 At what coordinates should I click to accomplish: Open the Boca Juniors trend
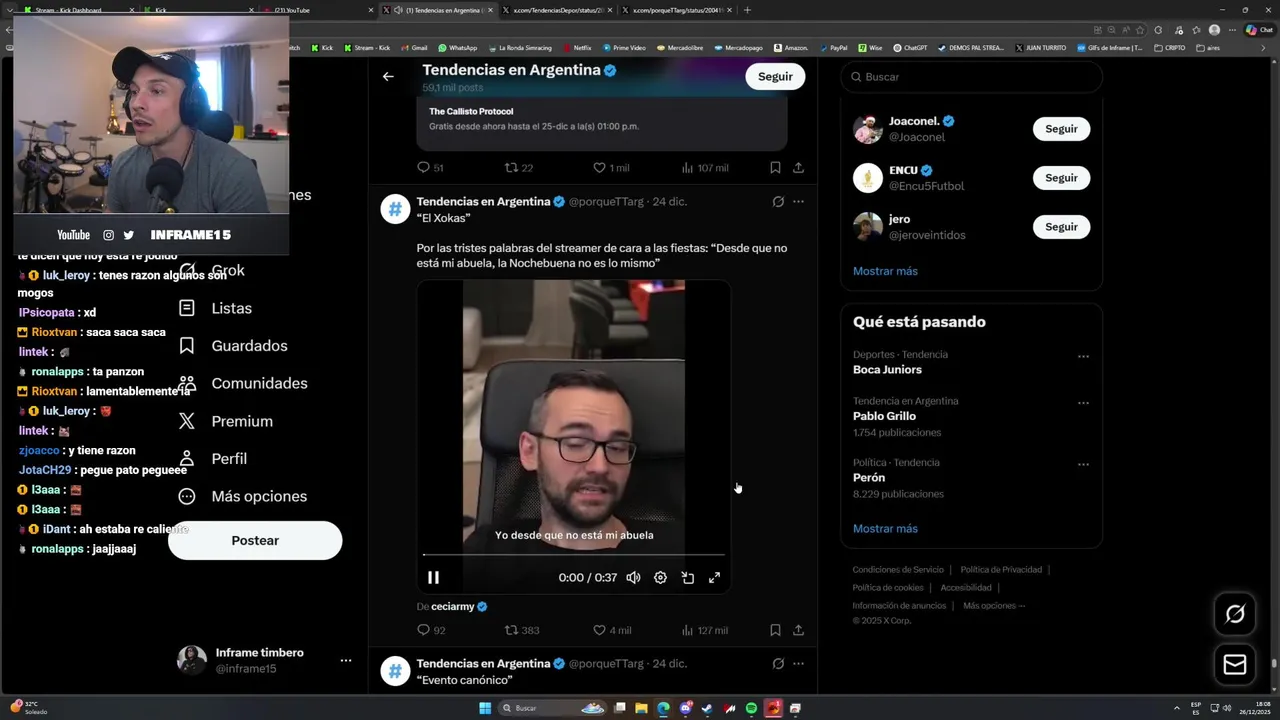[887, 369]
